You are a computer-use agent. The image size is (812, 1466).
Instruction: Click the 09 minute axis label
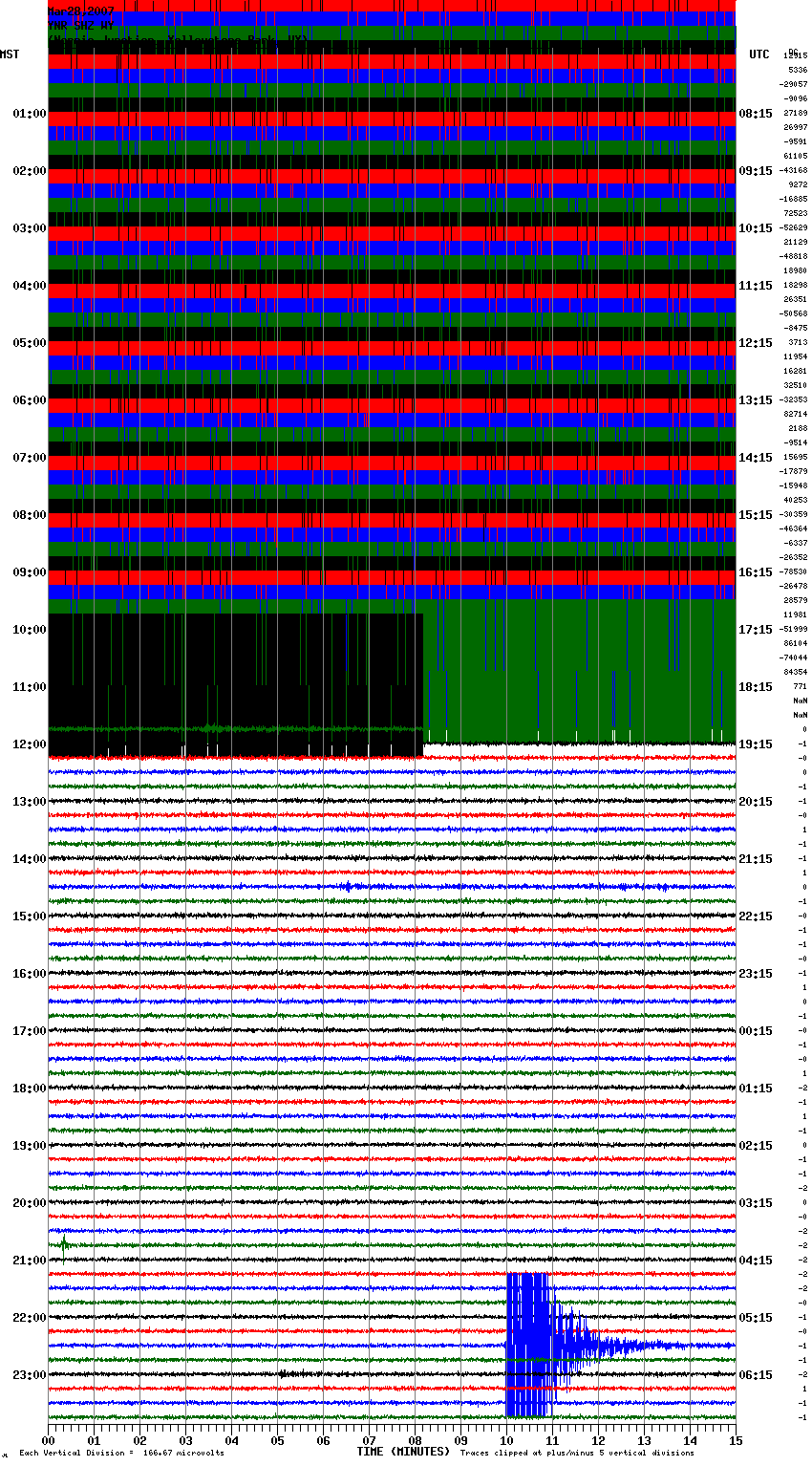click(x=461, y=1440)
